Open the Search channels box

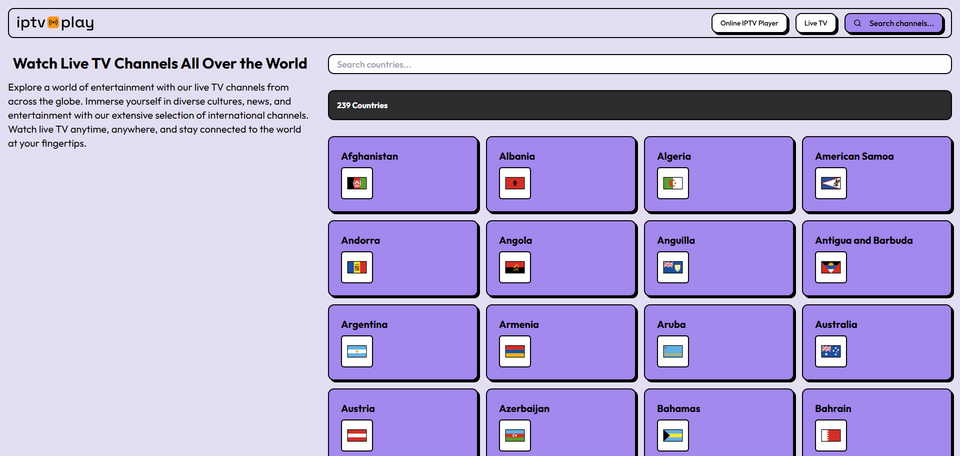(894, 23)
